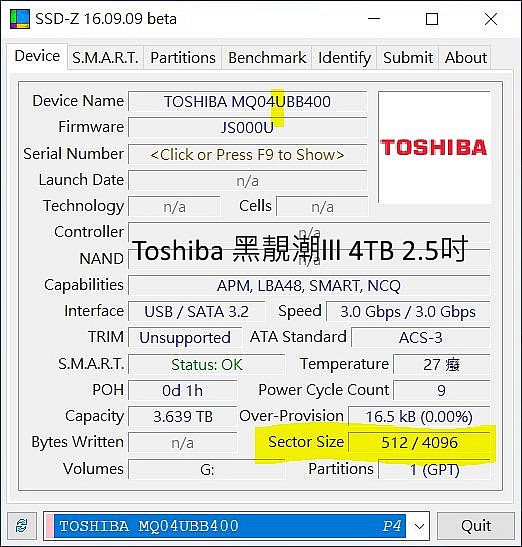Maximize the SSD-Z window
The image size is (522, 547).
coord(432,19)
